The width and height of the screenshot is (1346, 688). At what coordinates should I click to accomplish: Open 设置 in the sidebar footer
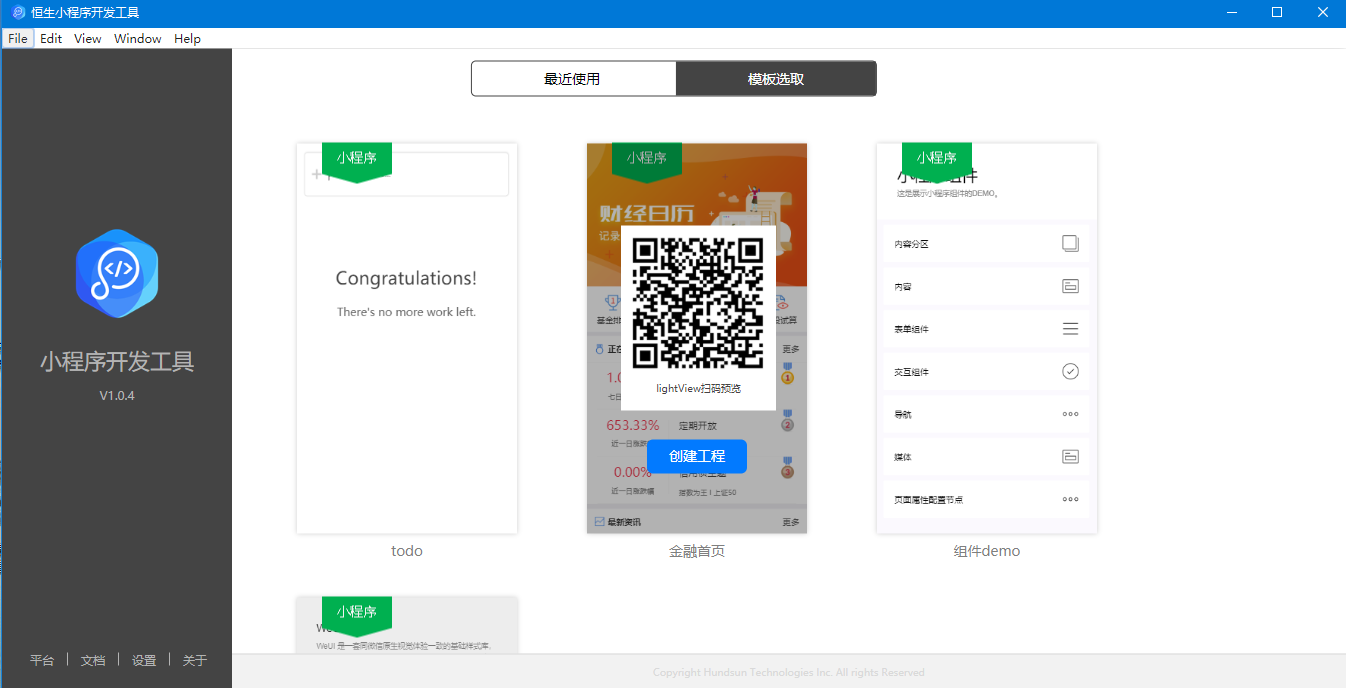click(144, 660)
